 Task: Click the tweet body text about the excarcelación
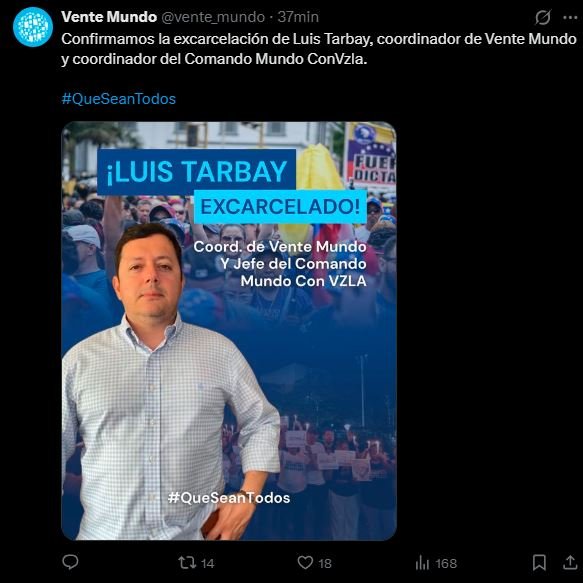[319, 49]
